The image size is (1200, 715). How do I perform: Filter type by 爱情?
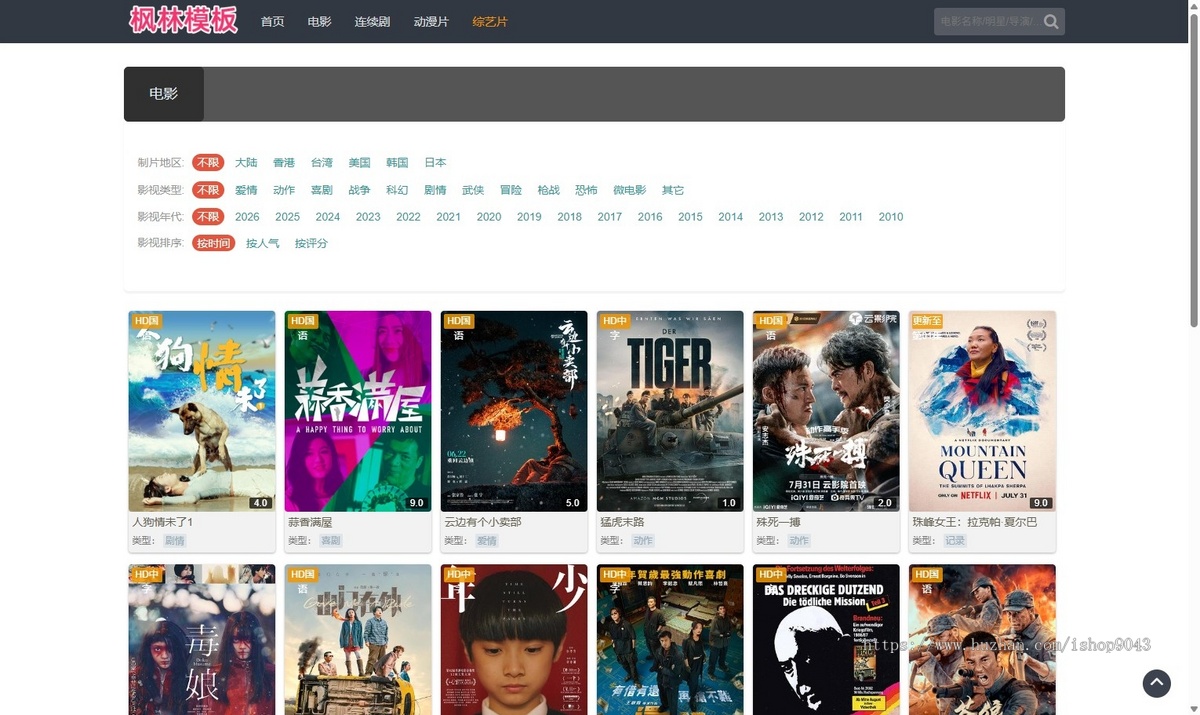[246, 190]
